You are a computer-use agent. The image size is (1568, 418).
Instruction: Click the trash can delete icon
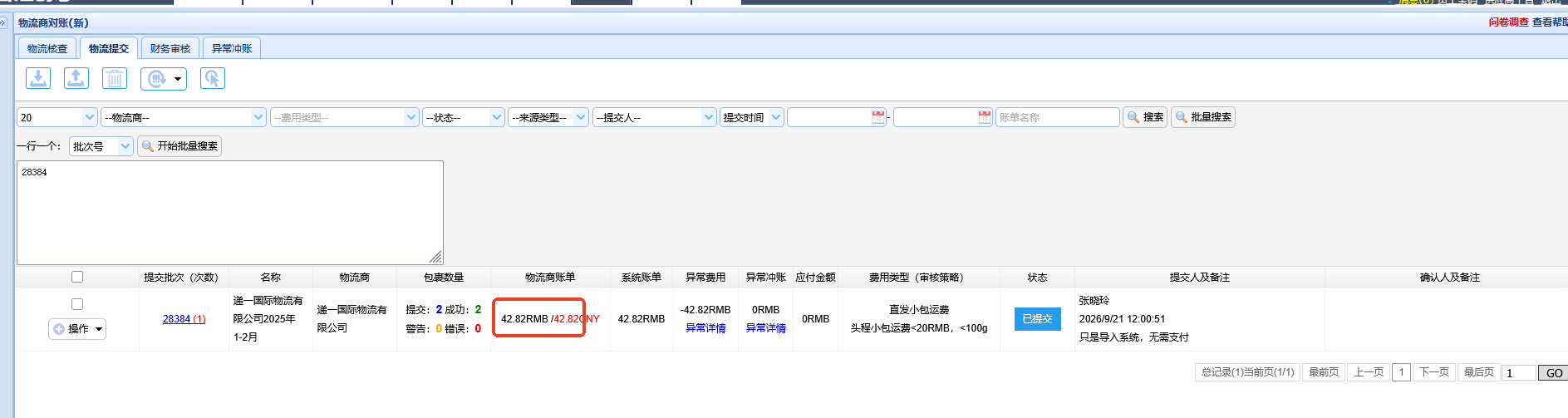(115, 78)
